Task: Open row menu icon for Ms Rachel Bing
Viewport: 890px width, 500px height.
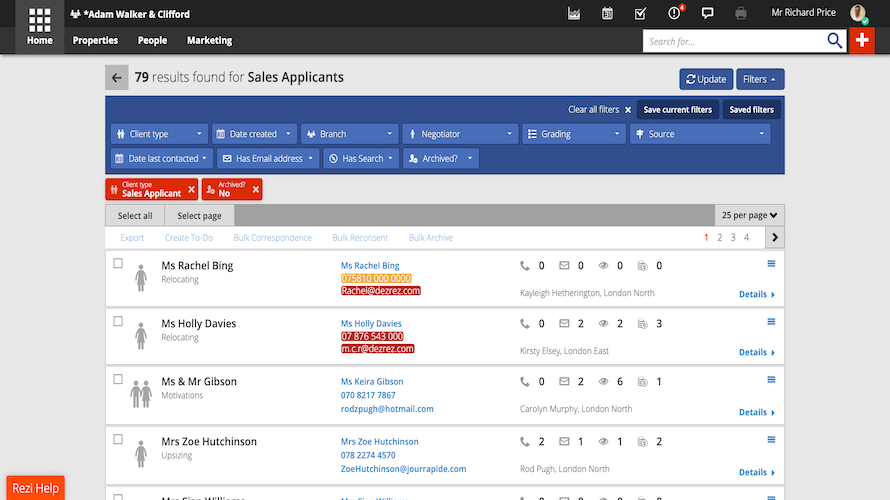Action: [x=771, y=263]
